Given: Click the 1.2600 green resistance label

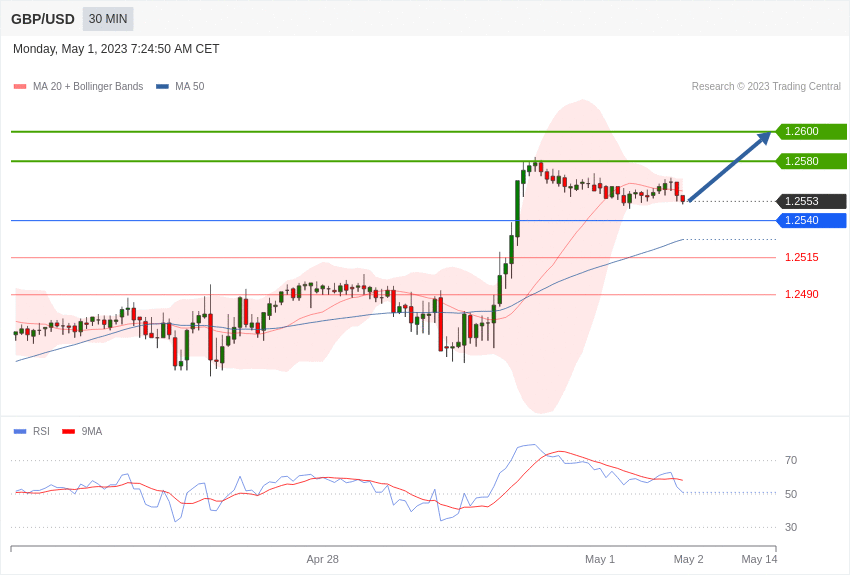Looking at the screenshot, I should click(x=811, y=132).
